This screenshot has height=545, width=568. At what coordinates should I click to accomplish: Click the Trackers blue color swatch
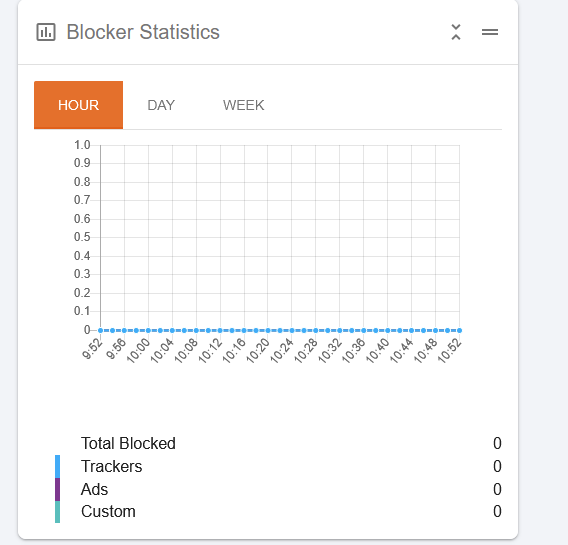click(57, 466)
